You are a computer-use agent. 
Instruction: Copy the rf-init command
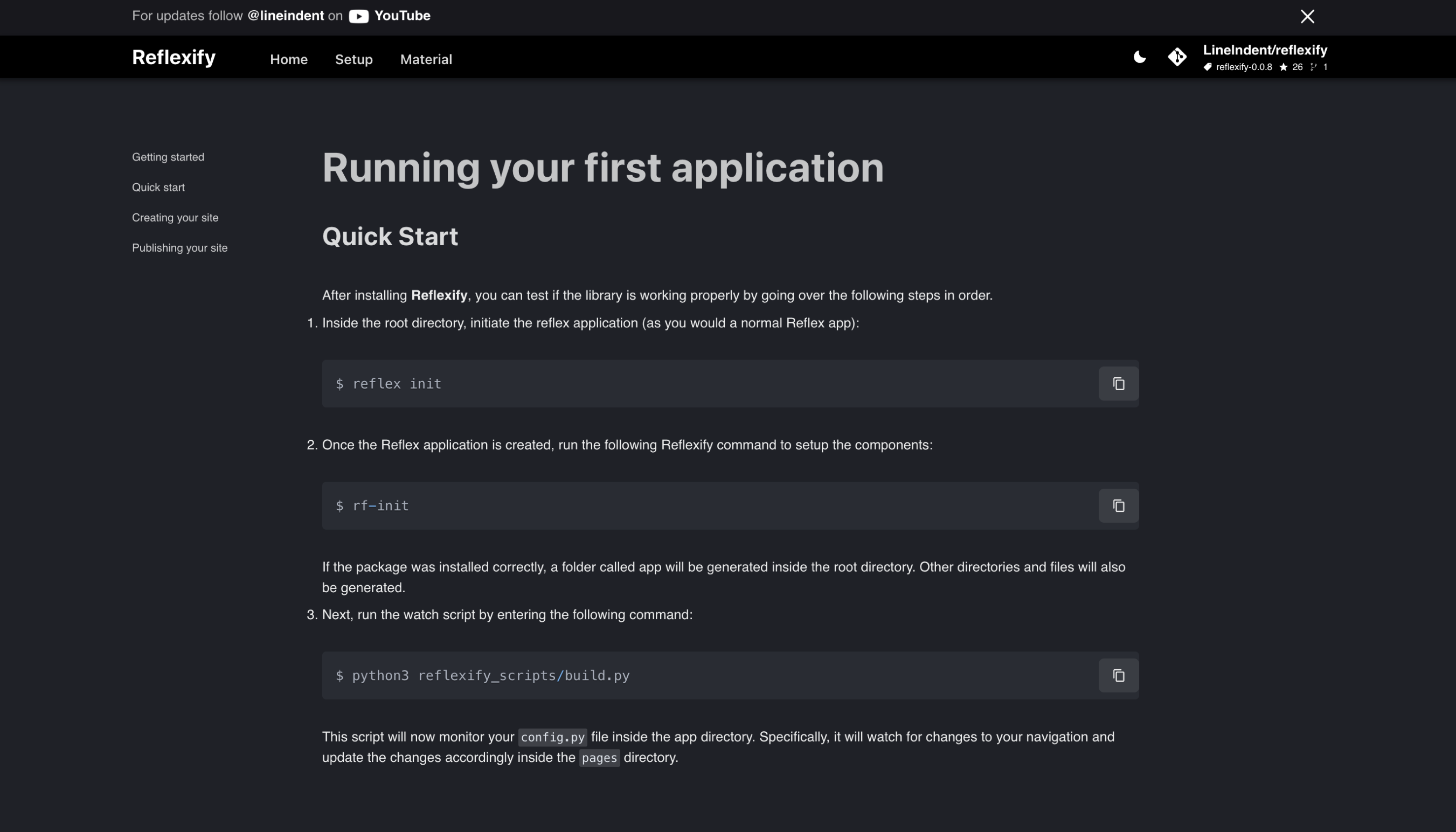[x=1118, y=505]
